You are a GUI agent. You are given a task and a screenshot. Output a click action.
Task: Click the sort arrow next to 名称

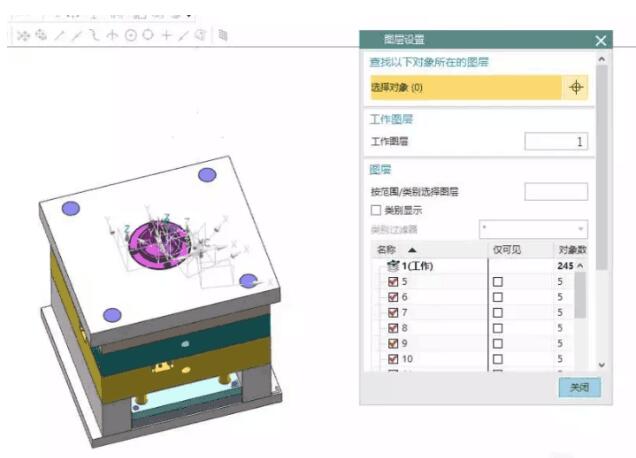(x=412, y=249)
